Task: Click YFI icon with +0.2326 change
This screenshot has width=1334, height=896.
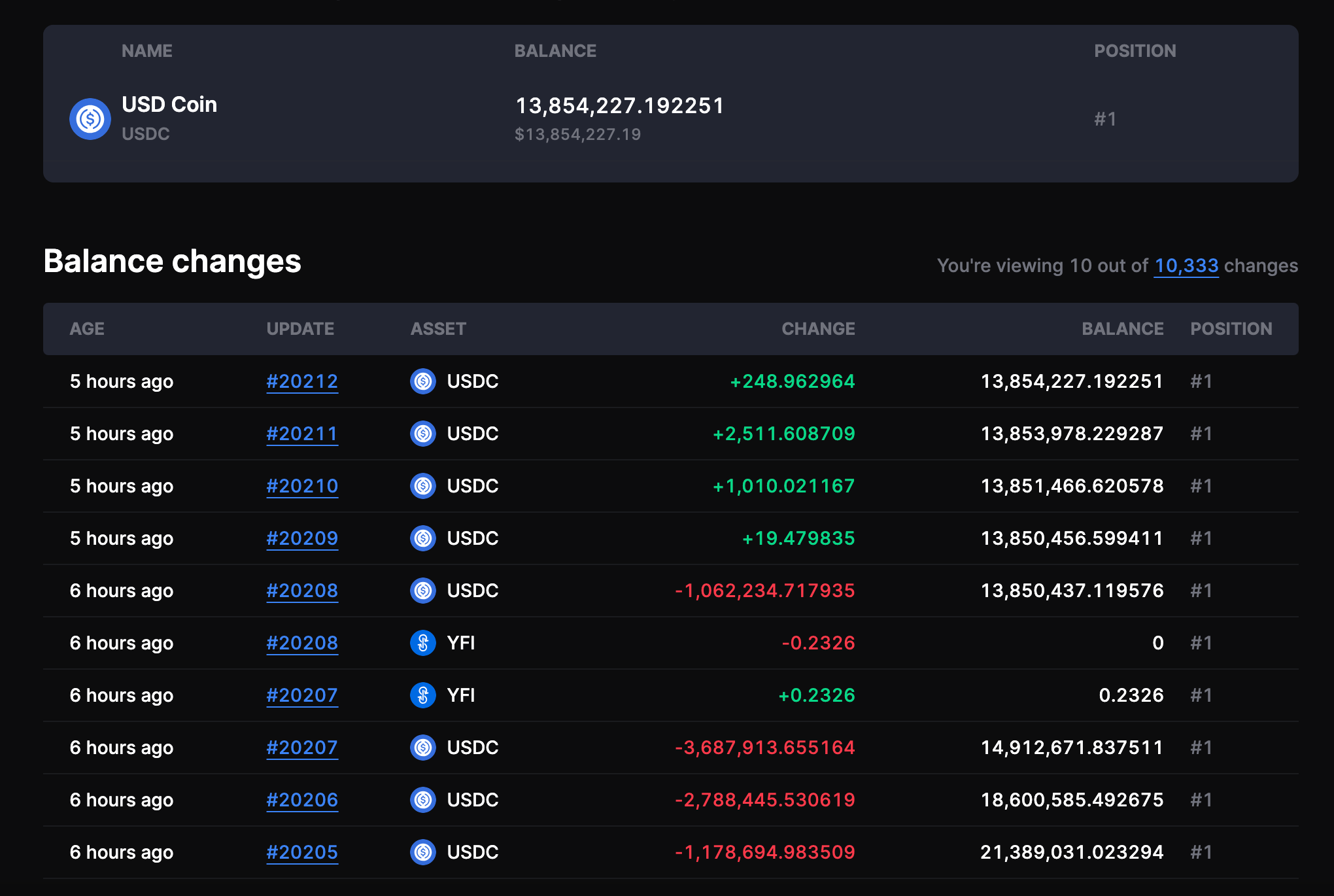Action: pos(423,695)
